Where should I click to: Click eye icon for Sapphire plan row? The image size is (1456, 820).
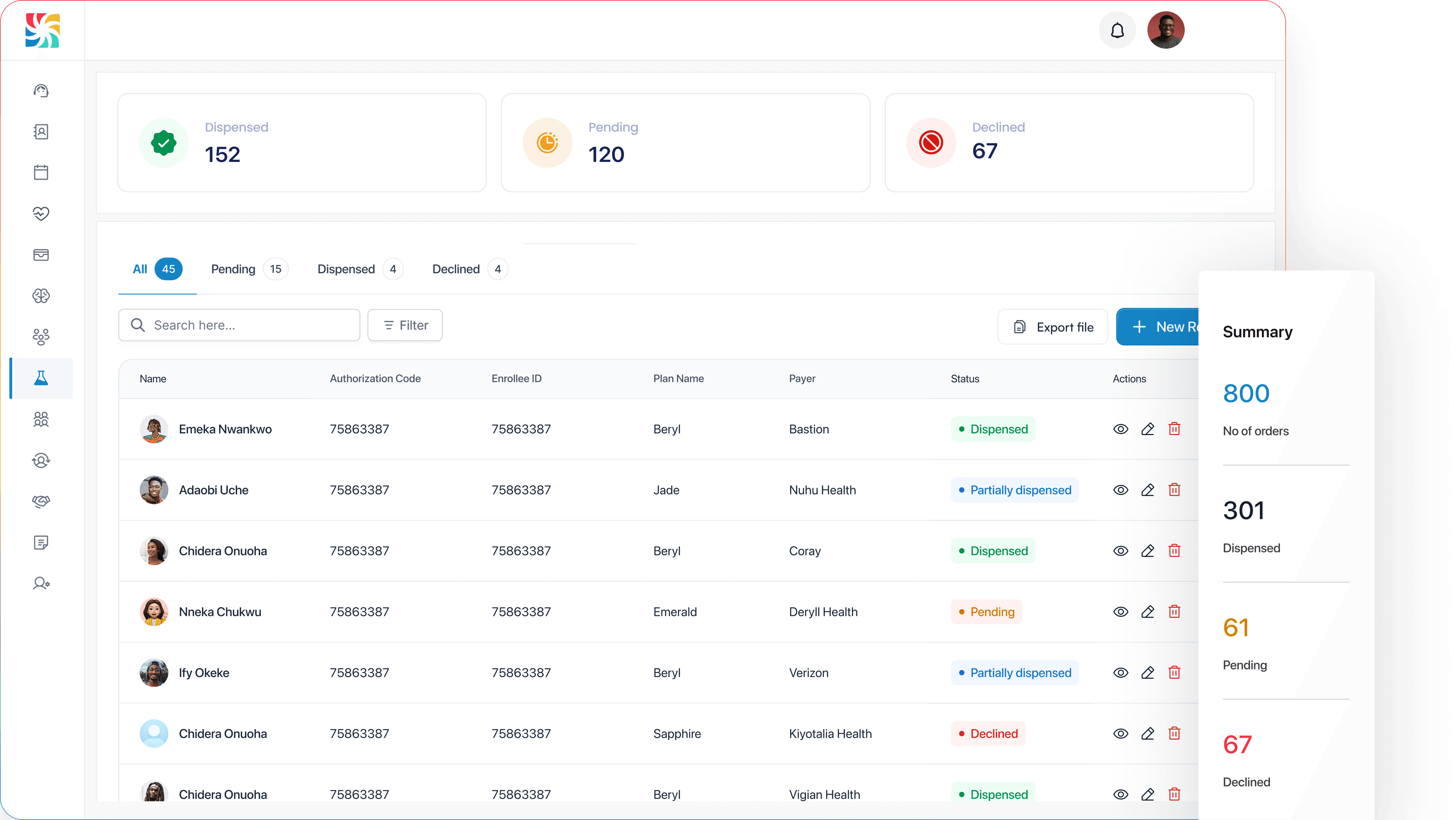(1120, 734)
